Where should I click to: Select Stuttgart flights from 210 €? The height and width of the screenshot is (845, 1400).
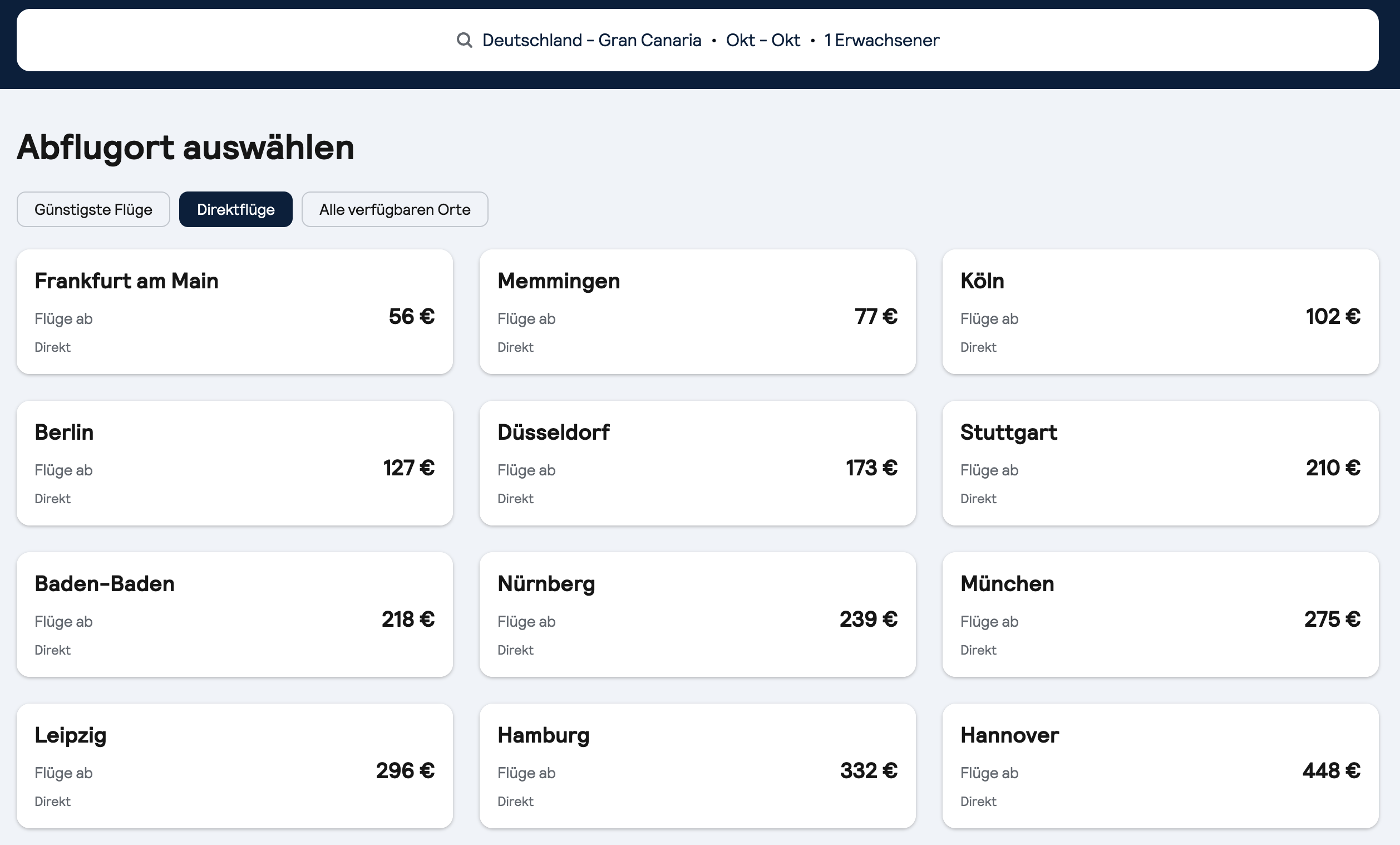[1160, 463]
